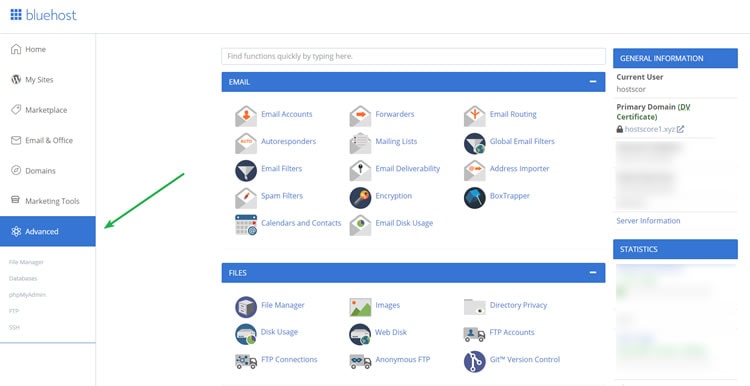The image size is (750, 386).
Task: Click FTP sidebar sublink
Action: (14, 311)
